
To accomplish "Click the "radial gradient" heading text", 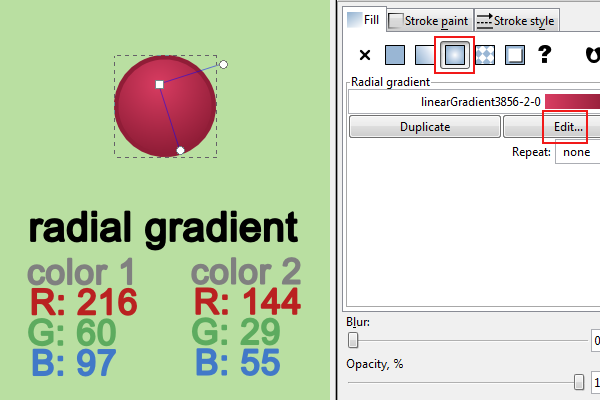I will [x=163, y=229].
